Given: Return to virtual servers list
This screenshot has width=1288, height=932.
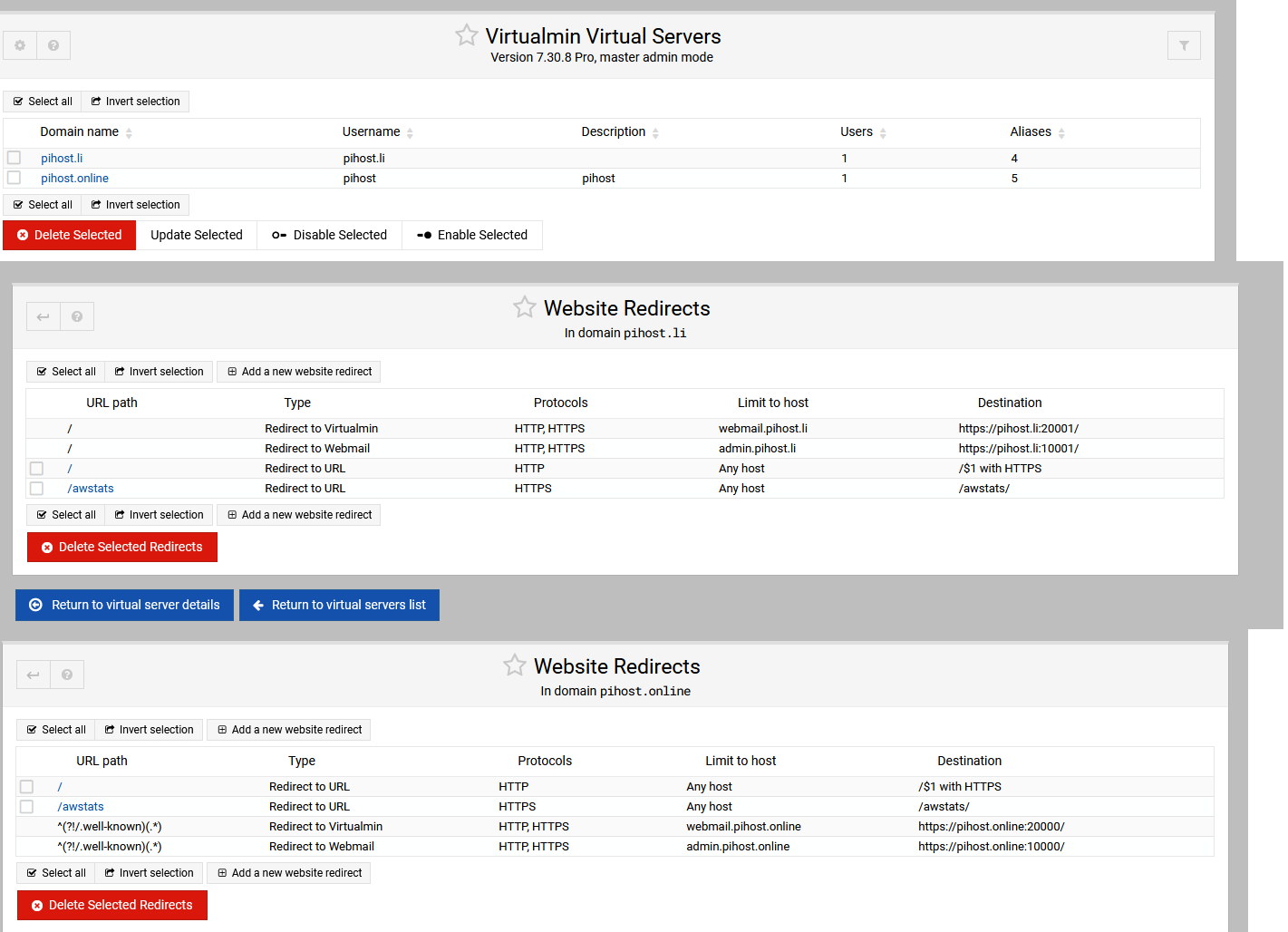Looking at the screenshot, I should coord(339,605).
